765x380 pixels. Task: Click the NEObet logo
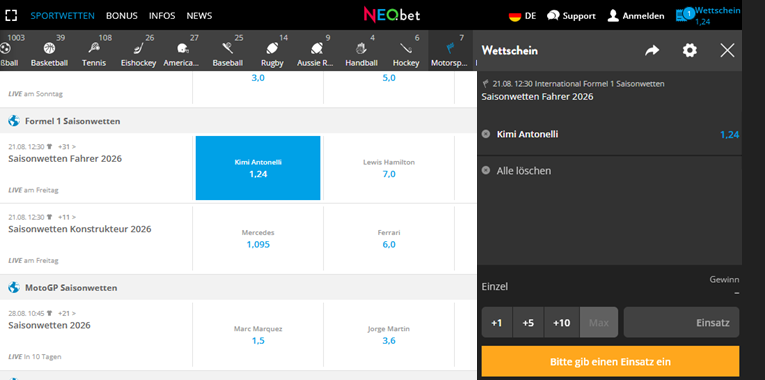point(391,15)
